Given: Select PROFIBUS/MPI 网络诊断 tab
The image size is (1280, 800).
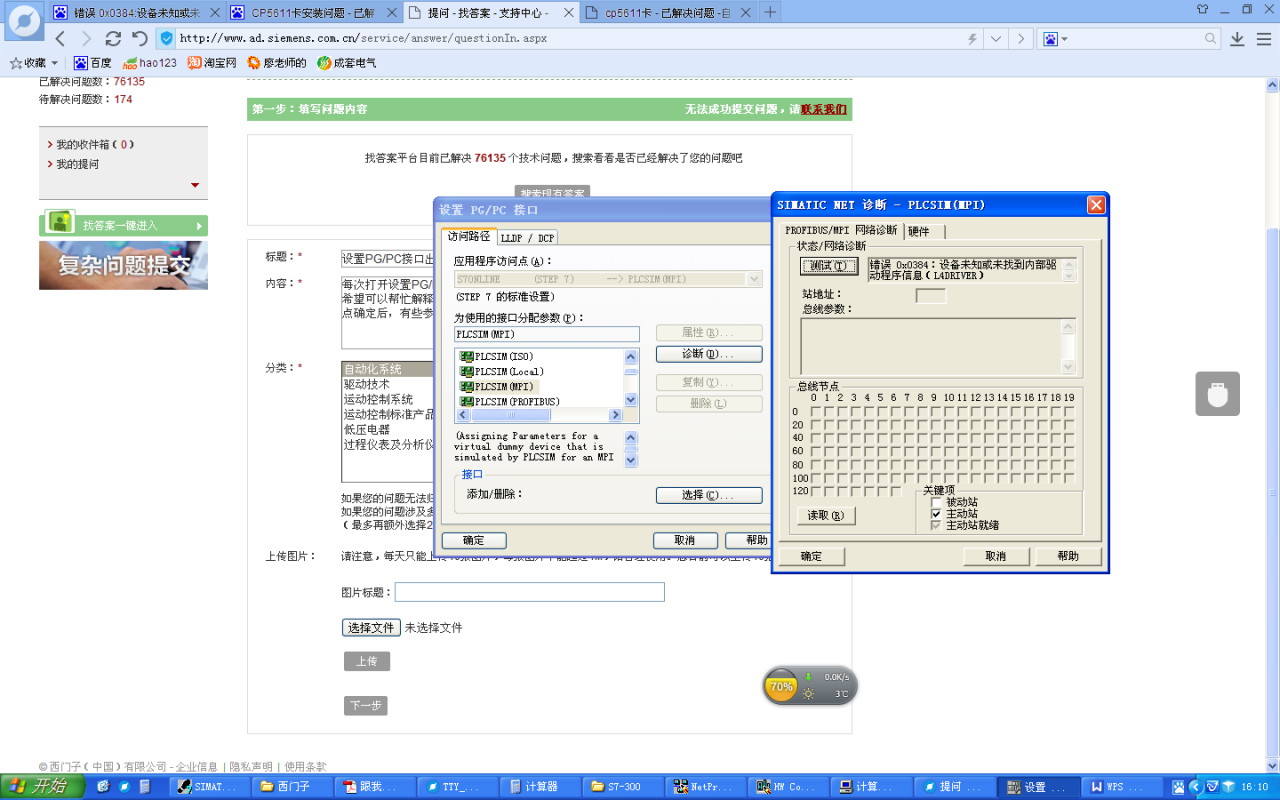Looking at the screenshot, I should coord(841,230).
